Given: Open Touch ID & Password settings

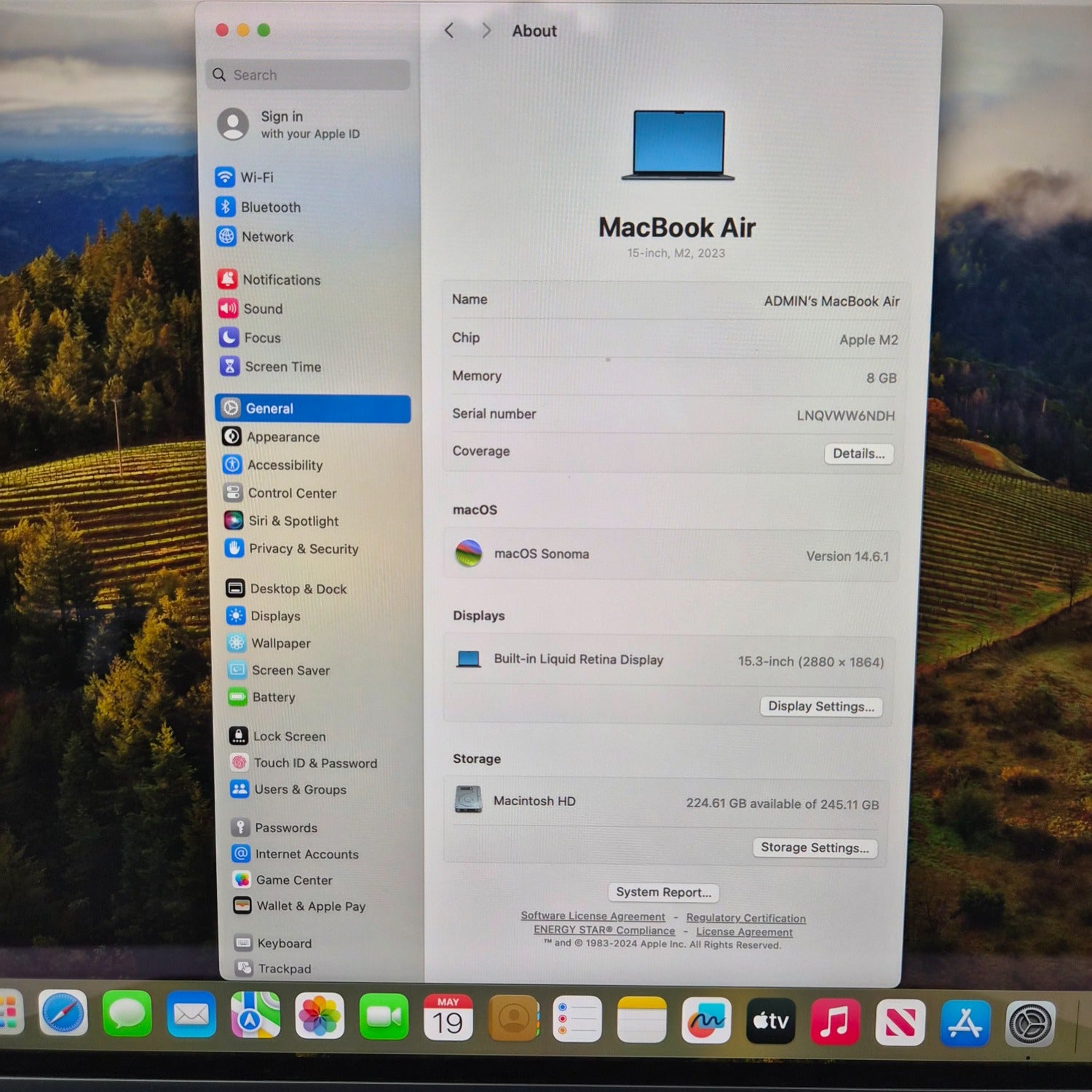Looking at the screenshot, I should click(304, 763).
